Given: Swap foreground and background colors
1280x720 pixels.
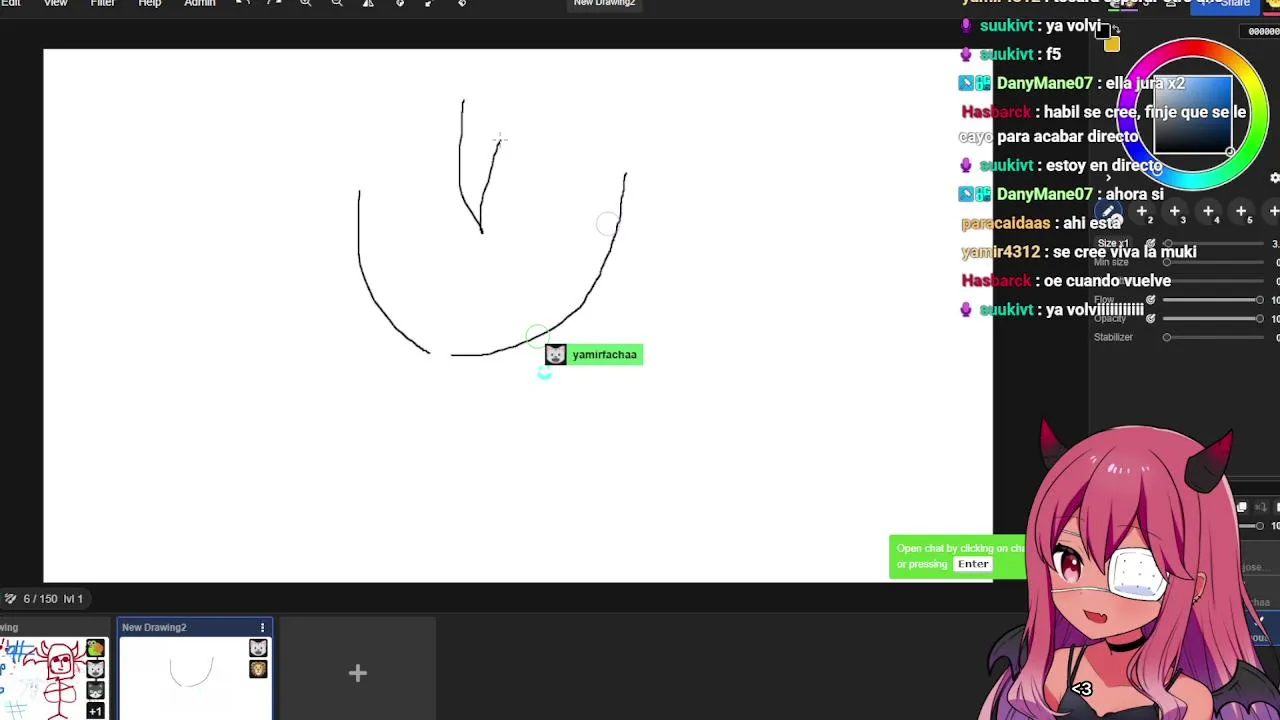Looking at the screenshot, I should tap(1117, 29).
